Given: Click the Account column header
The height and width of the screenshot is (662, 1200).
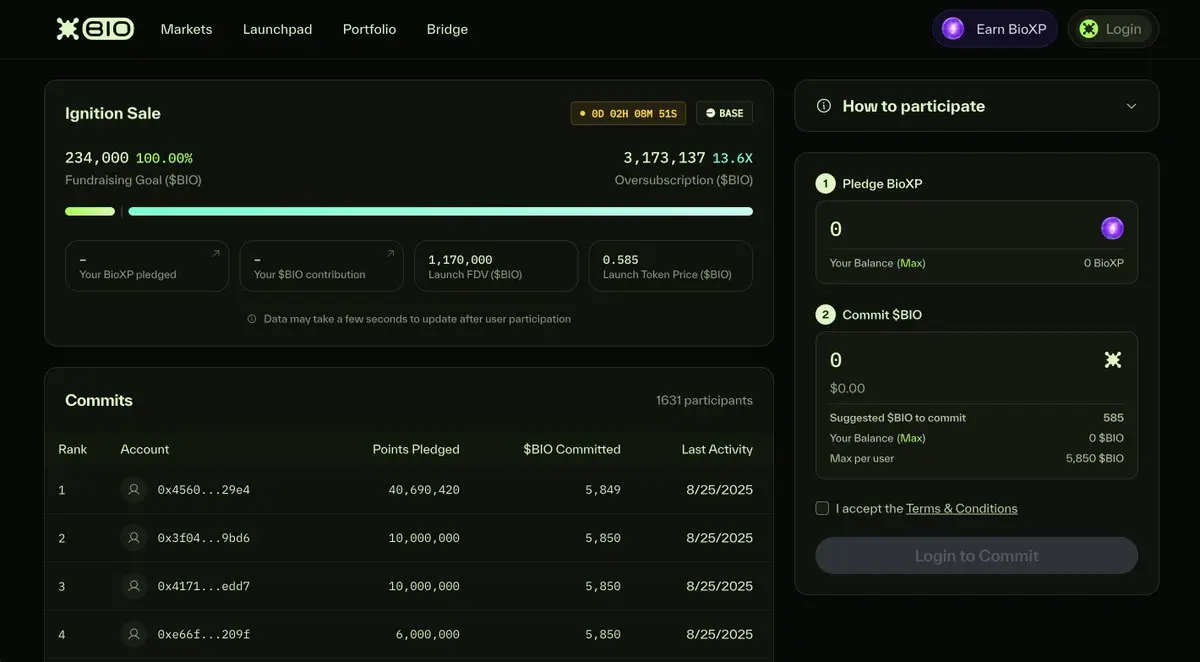Looking at the screenshot, I should tap(145, 449).
